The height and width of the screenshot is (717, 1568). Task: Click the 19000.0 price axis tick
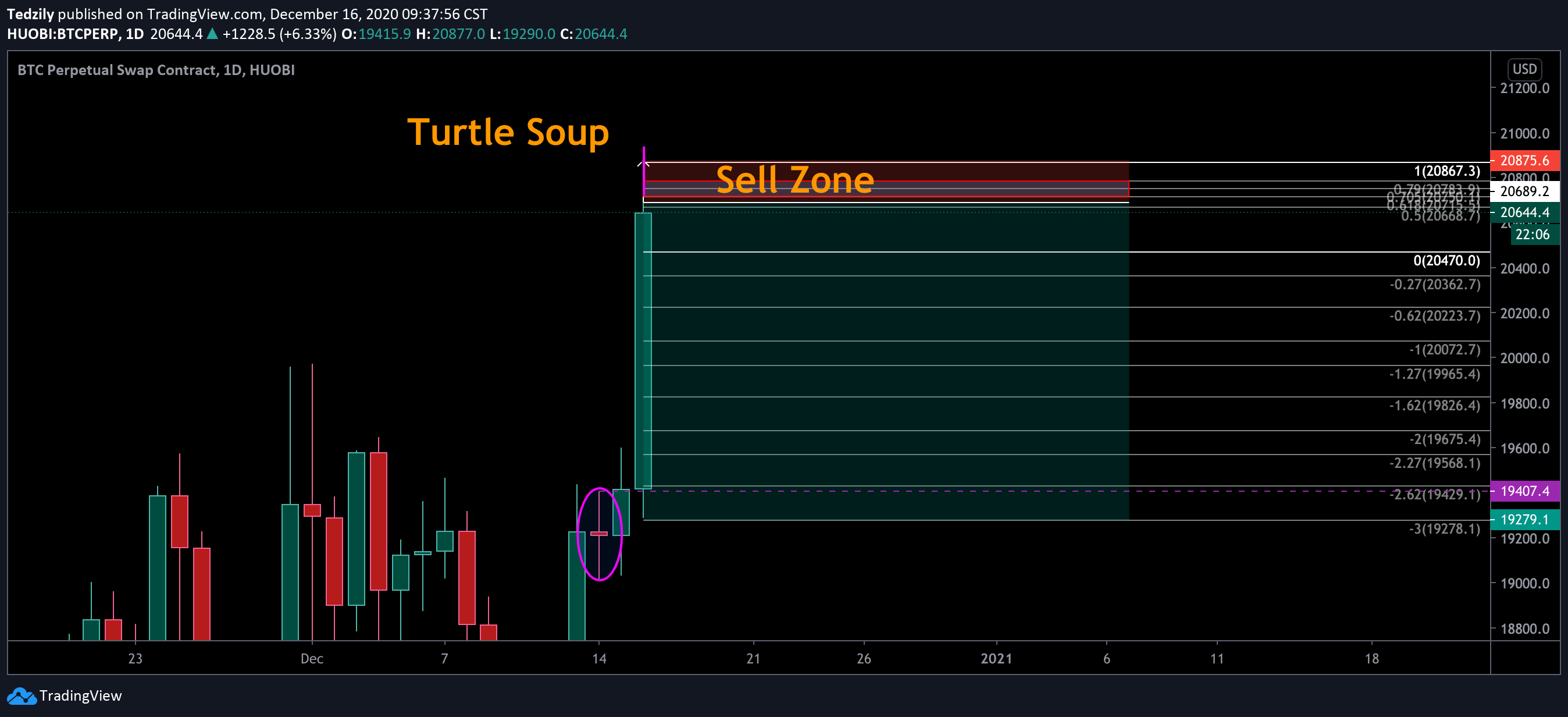[x=1525, y=584]
